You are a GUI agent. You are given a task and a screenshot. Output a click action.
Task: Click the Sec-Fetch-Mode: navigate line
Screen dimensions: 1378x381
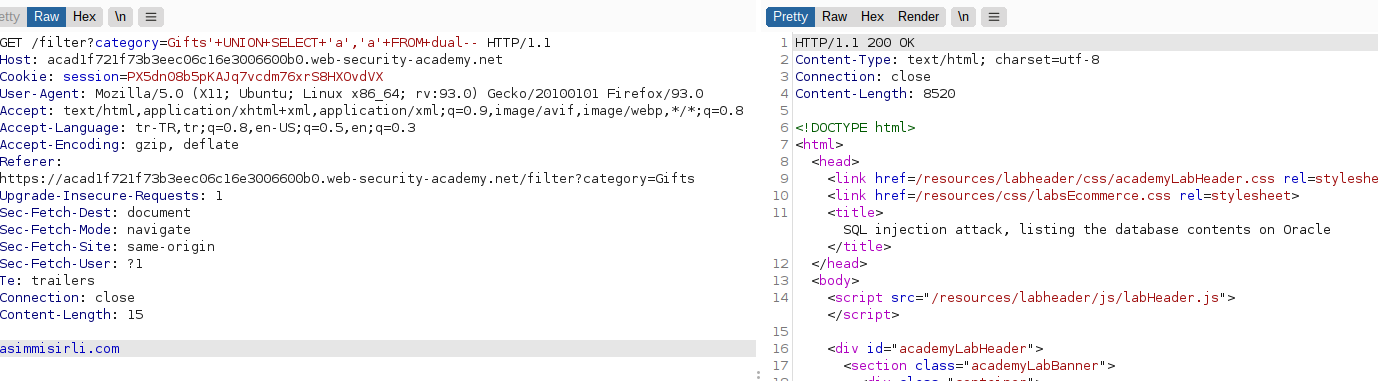95,229
